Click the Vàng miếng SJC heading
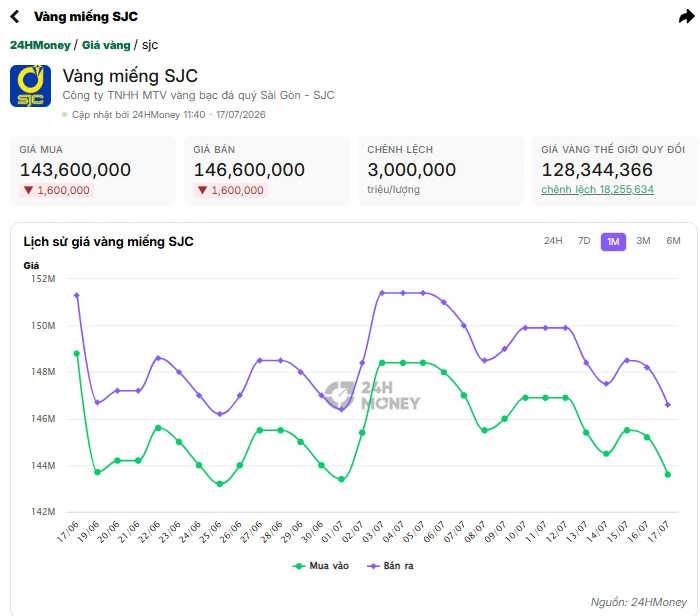 130,76
